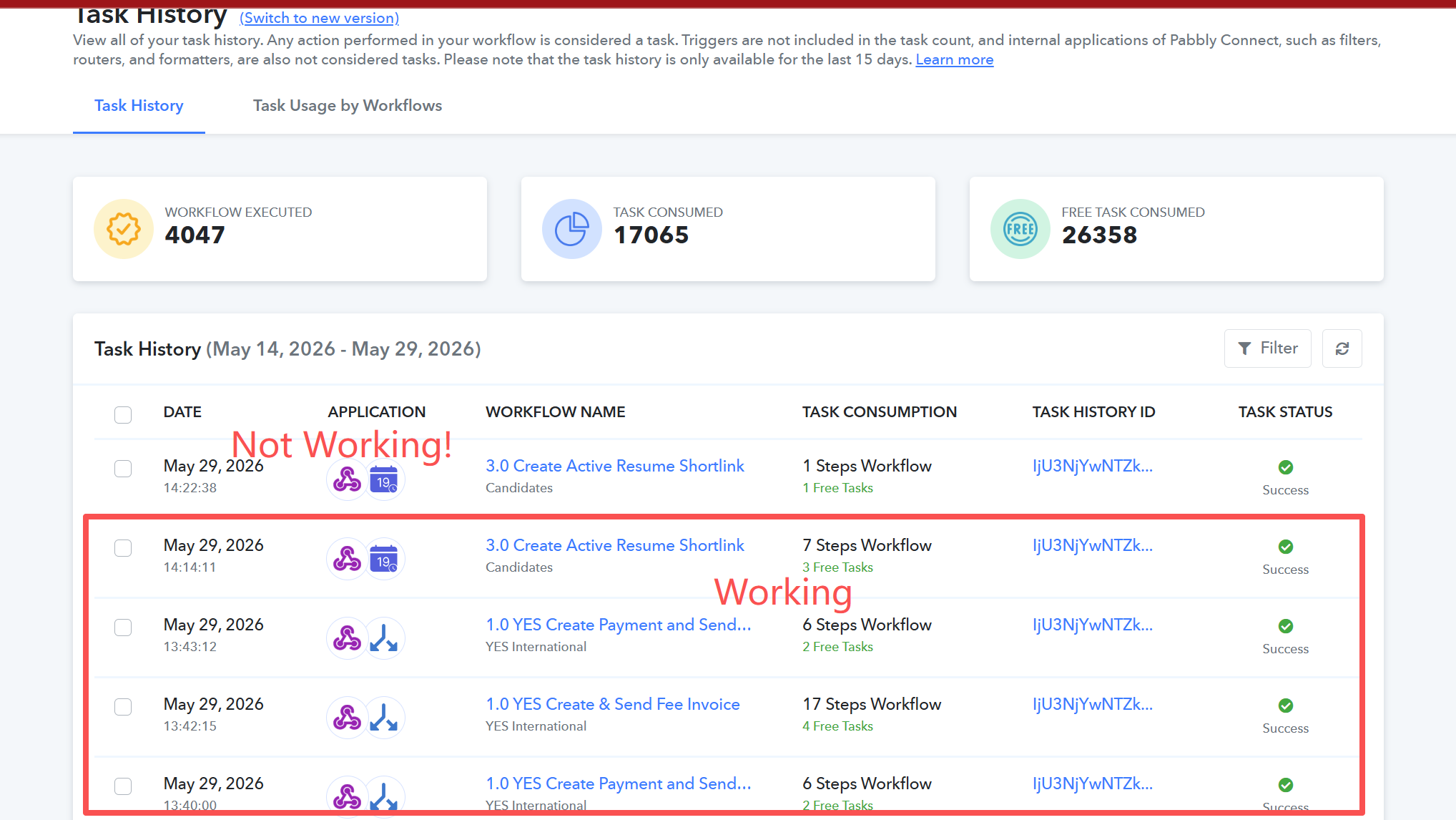
Task: Click webhook icon in the 13:42:15 row
Action: click(x=347, y=718)
